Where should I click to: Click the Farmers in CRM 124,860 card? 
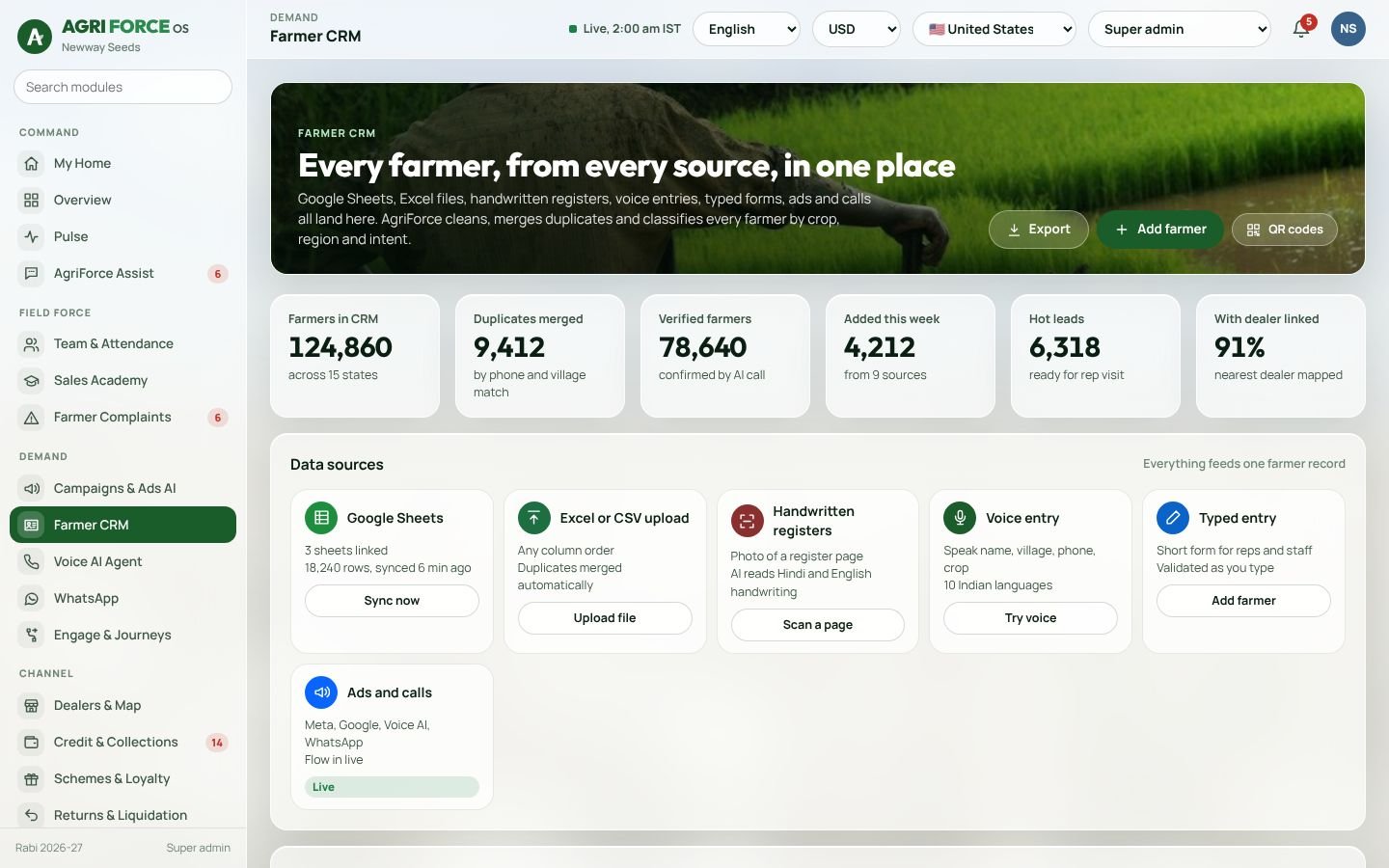[x=355, y=356]
